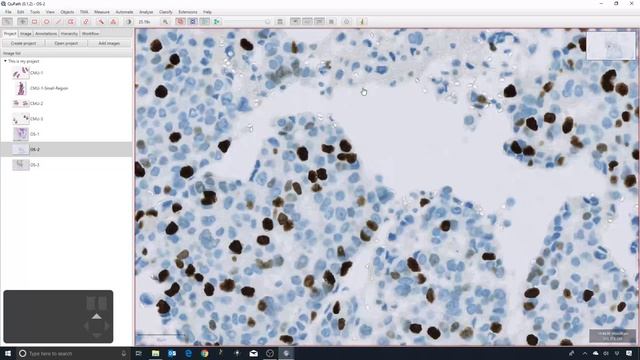This screenshot has width=640, height=360.
Task: Select the Line annotation tool
Action: tap(58, 21)
